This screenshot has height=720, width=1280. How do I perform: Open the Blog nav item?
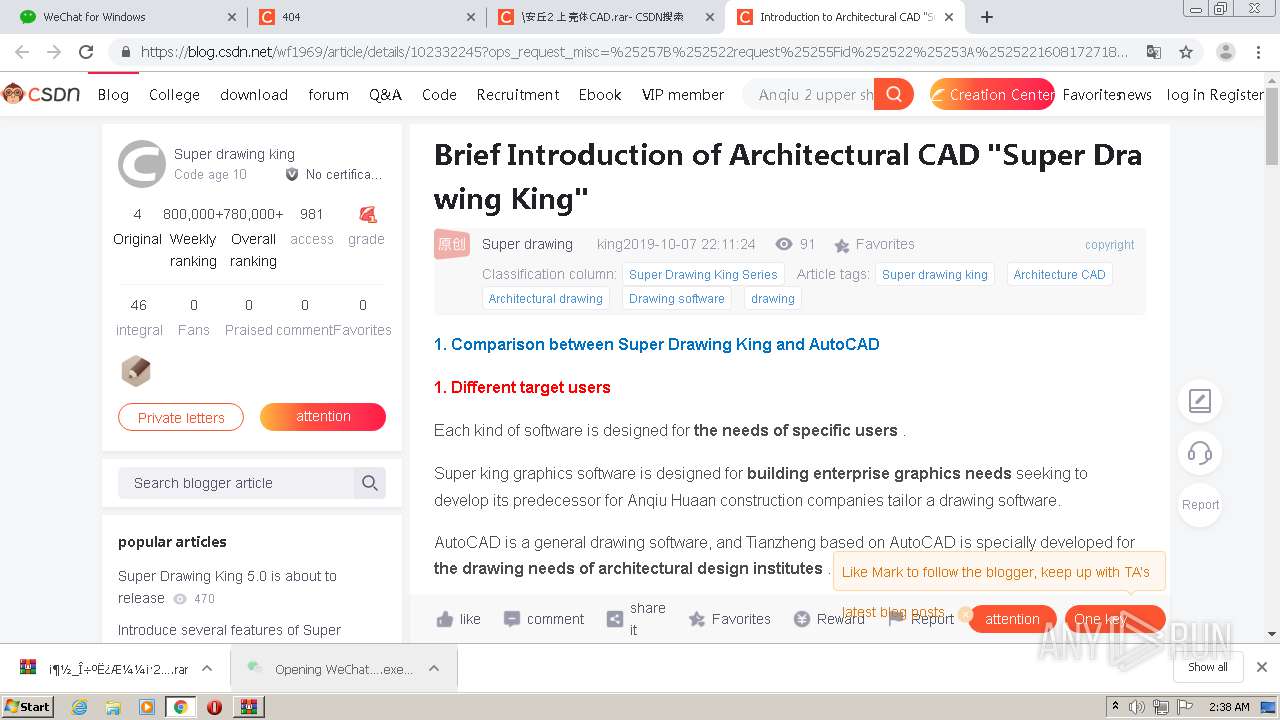pyautogui.click(x=113, y=94)
